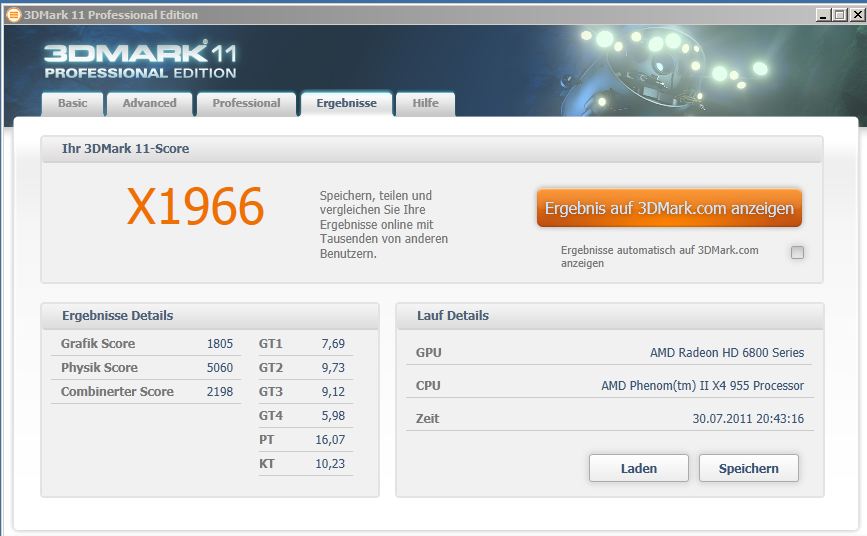Select the Ergebnisse tab
Viewport: 867px width, 536px height.
[x=346, y=103]
